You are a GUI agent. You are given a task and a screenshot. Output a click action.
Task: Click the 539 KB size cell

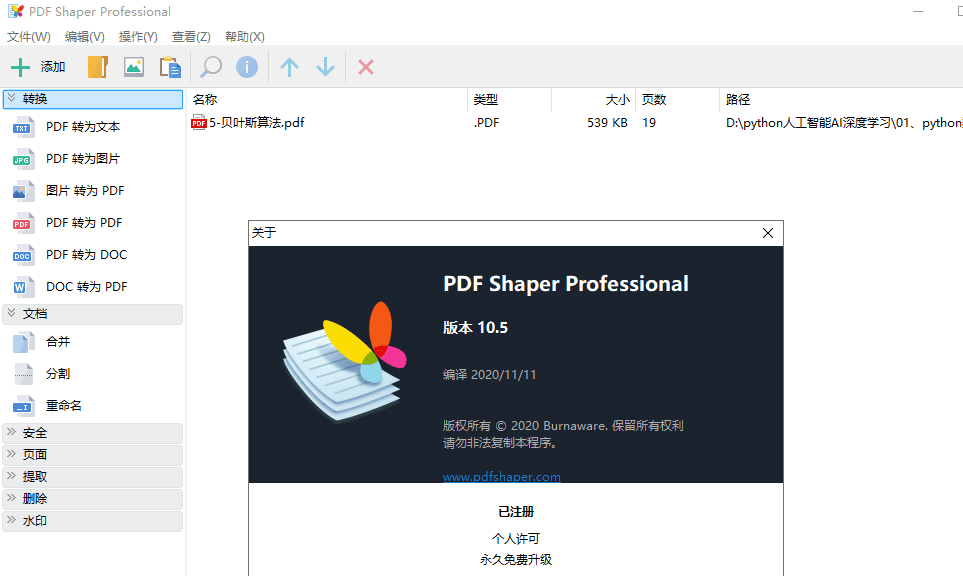point(607,123)
